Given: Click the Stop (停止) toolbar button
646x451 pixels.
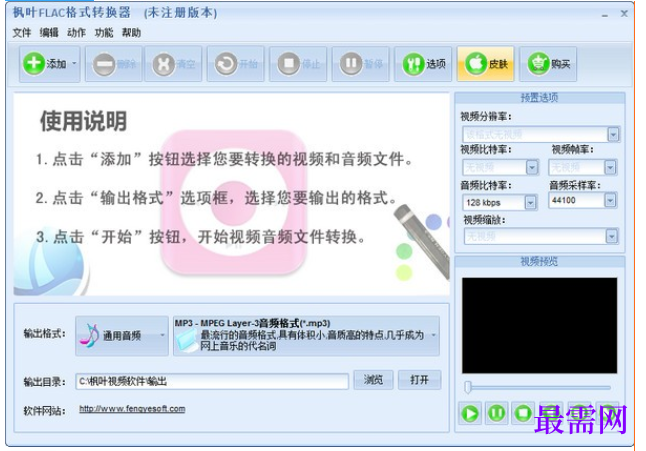Looking at the screenshot, I should (x=298, y=64).
